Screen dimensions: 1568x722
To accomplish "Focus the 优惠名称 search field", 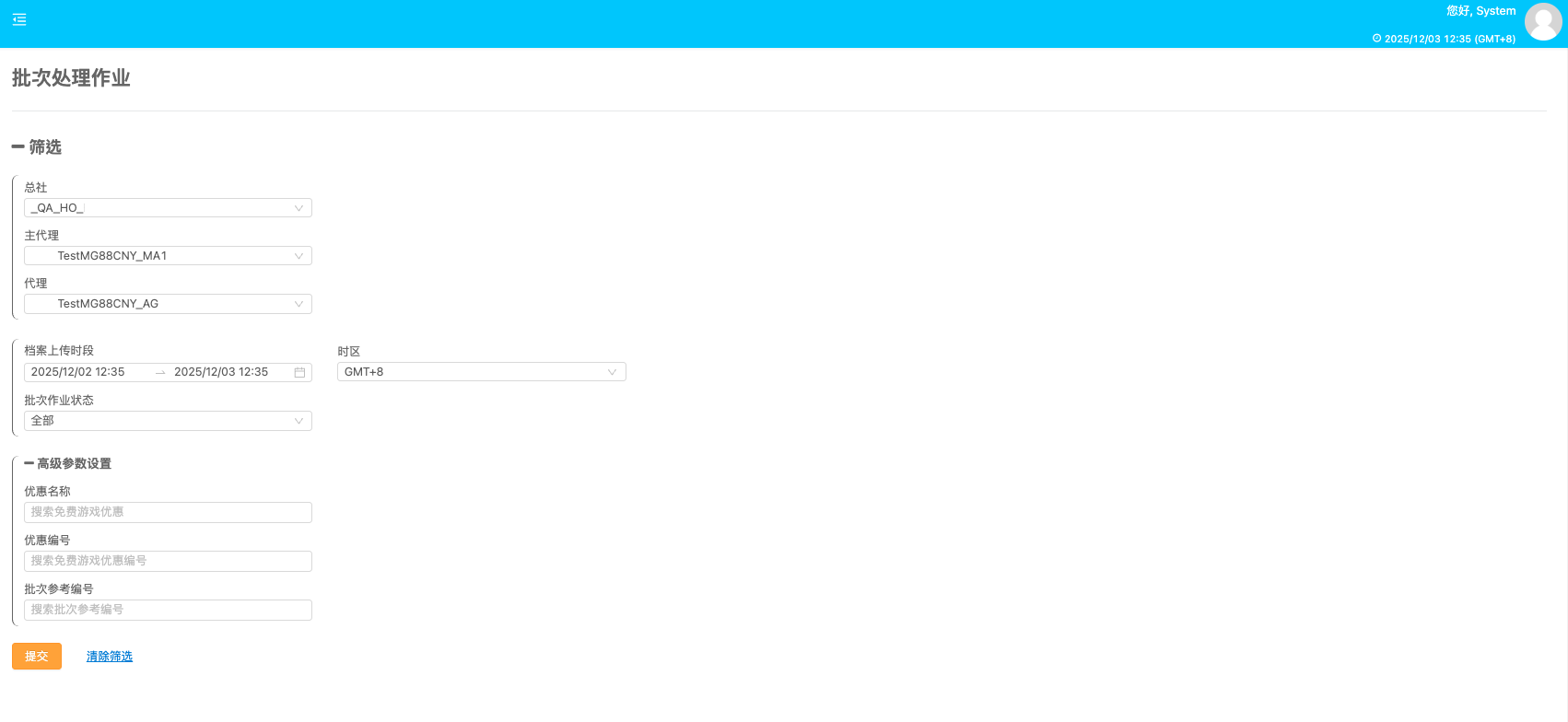I will (168, 512).
